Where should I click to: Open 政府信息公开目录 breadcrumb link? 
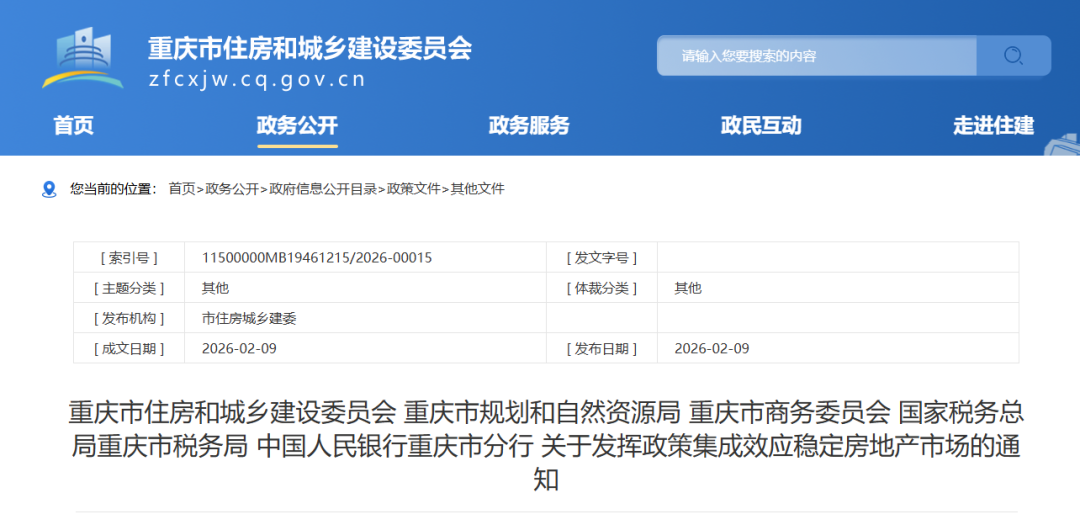click(x=323, y=189)
